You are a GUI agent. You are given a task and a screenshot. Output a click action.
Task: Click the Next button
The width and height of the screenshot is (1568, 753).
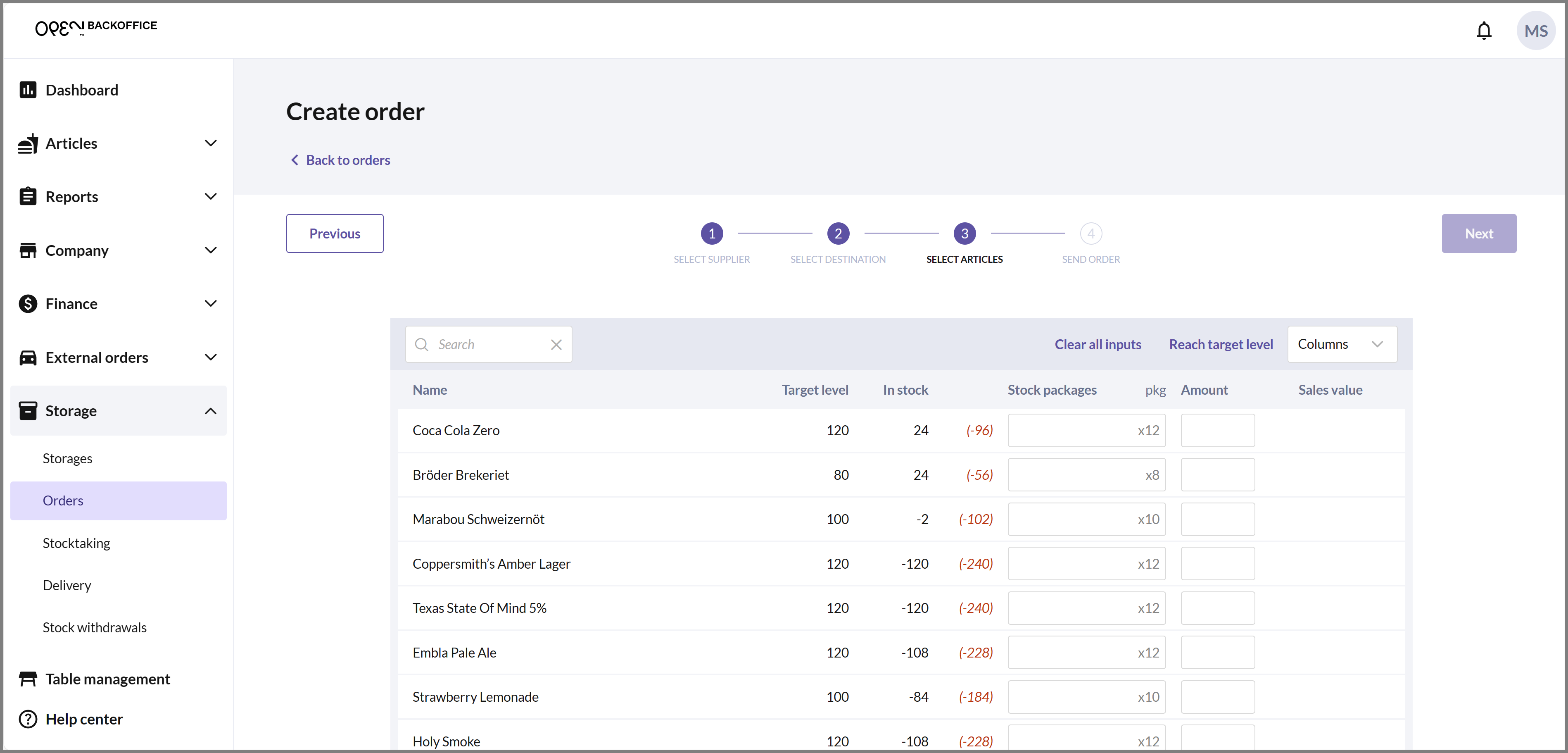click(x=1478, y=234)
